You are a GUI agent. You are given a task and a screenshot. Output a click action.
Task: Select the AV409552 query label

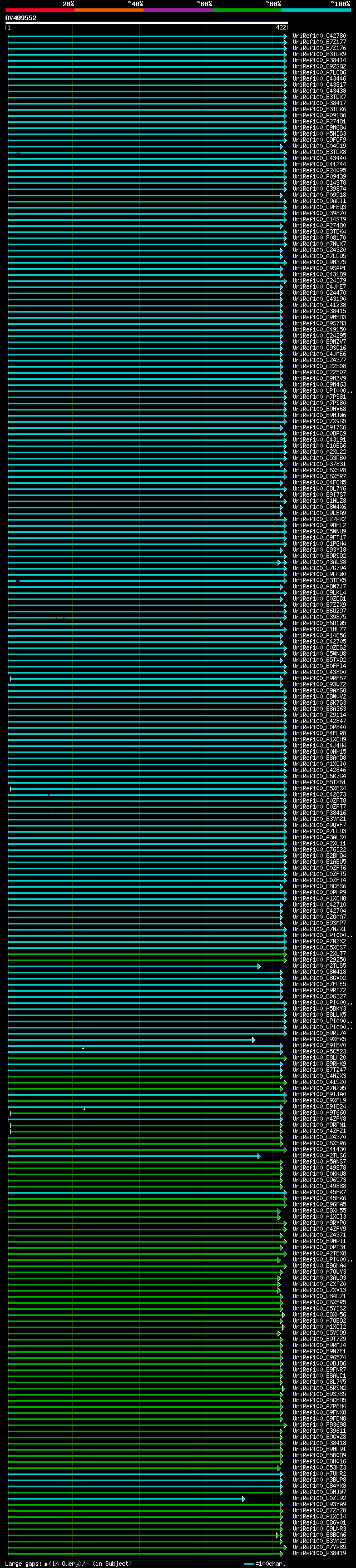pyautogui.click(x=21, y=18)
